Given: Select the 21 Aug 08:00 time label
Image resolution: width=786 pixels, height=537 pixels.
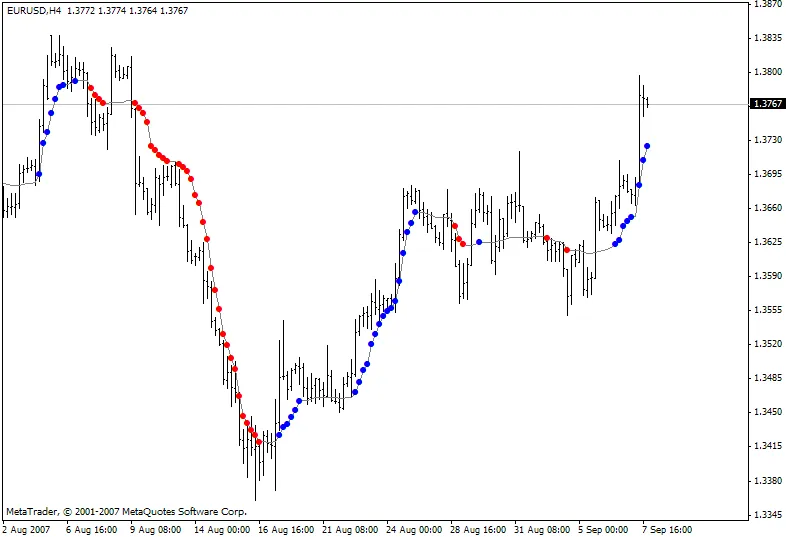Looking at the screenshot, I should tap(348, 529).
